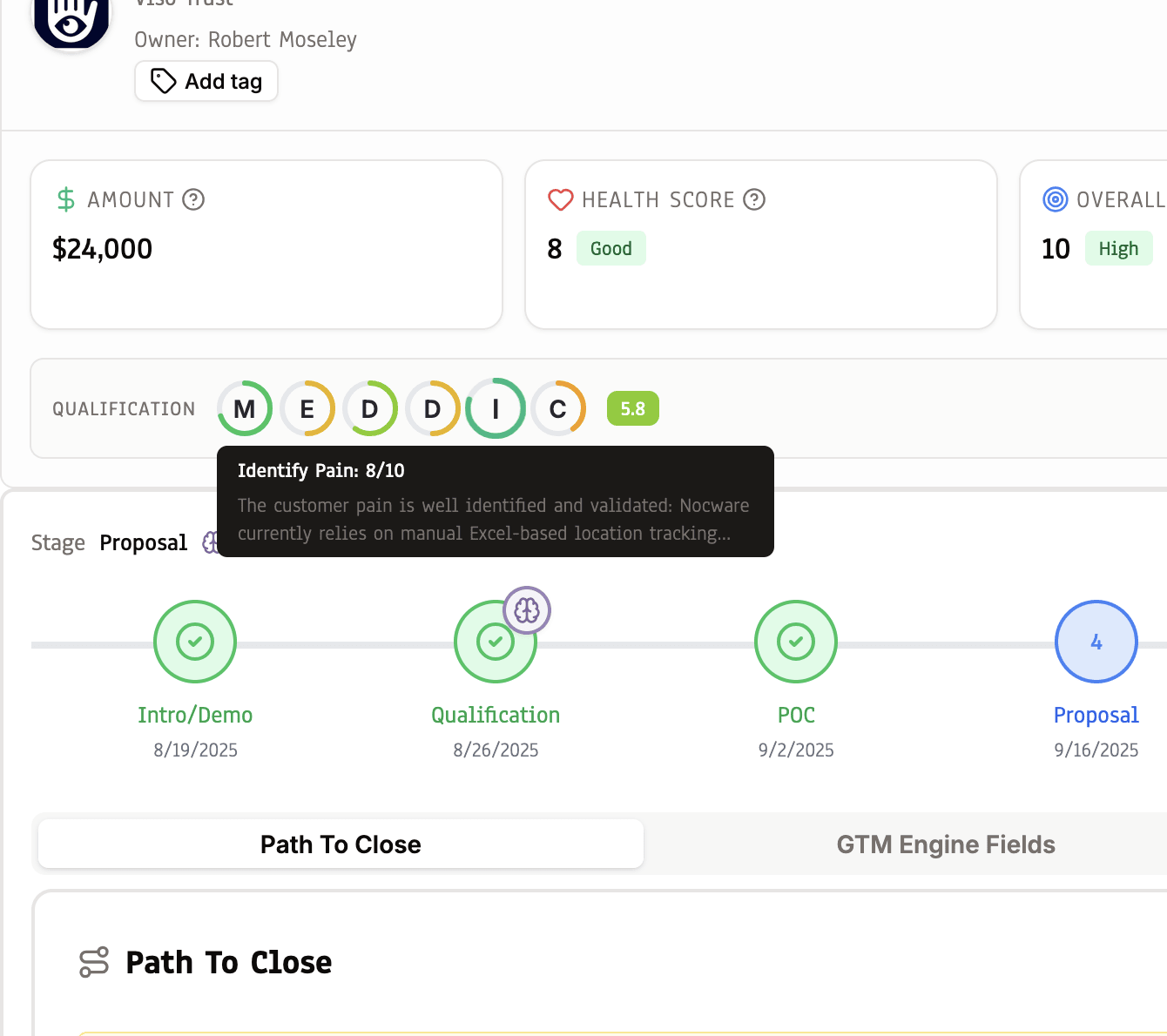
Task: Click the blue target Overall icon
Action: click(1056, 199)
